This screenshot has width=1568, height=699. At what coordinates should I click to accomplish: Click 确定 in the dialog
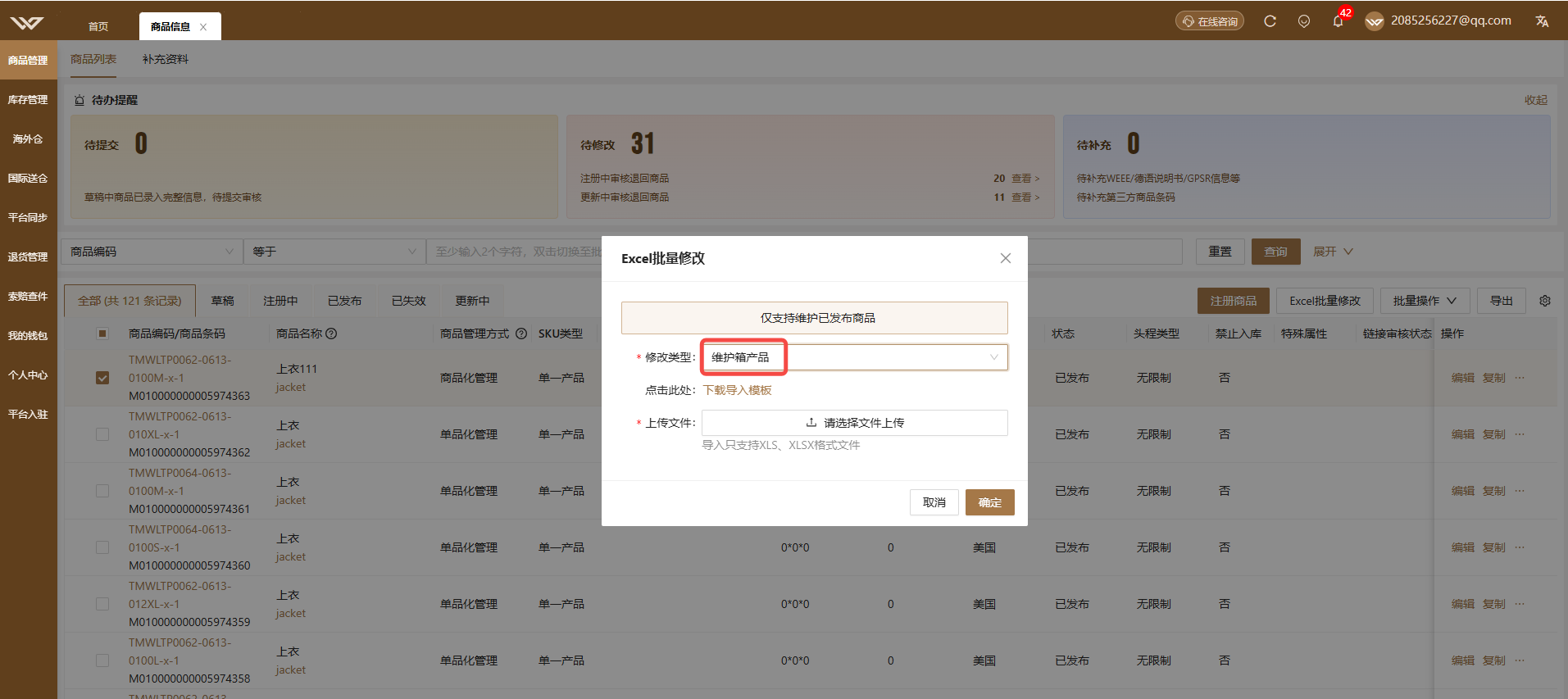pyautogui.click(x=990, y=502)
